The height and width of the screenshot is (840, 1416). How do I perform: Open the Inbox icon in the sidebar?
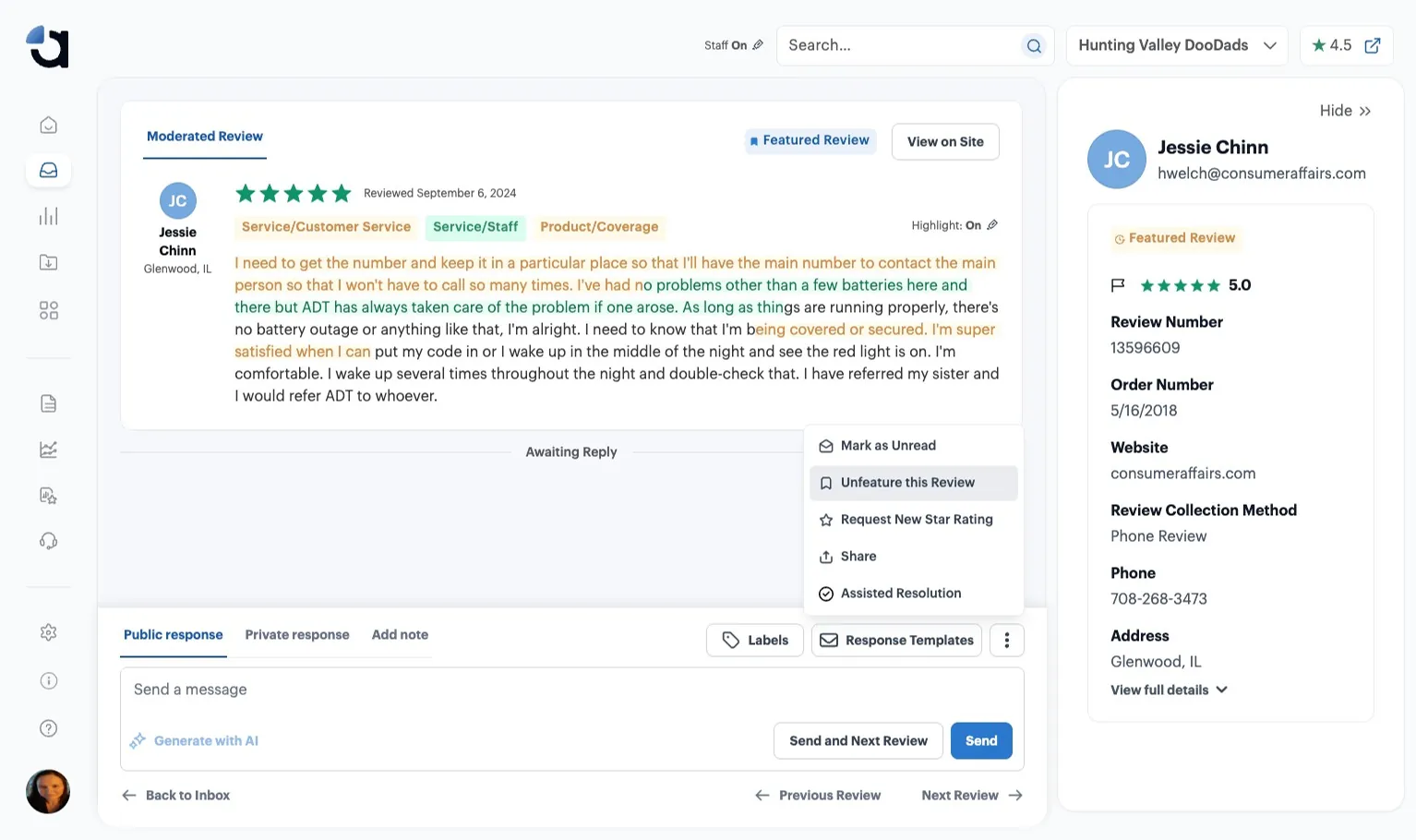[49, 170]
